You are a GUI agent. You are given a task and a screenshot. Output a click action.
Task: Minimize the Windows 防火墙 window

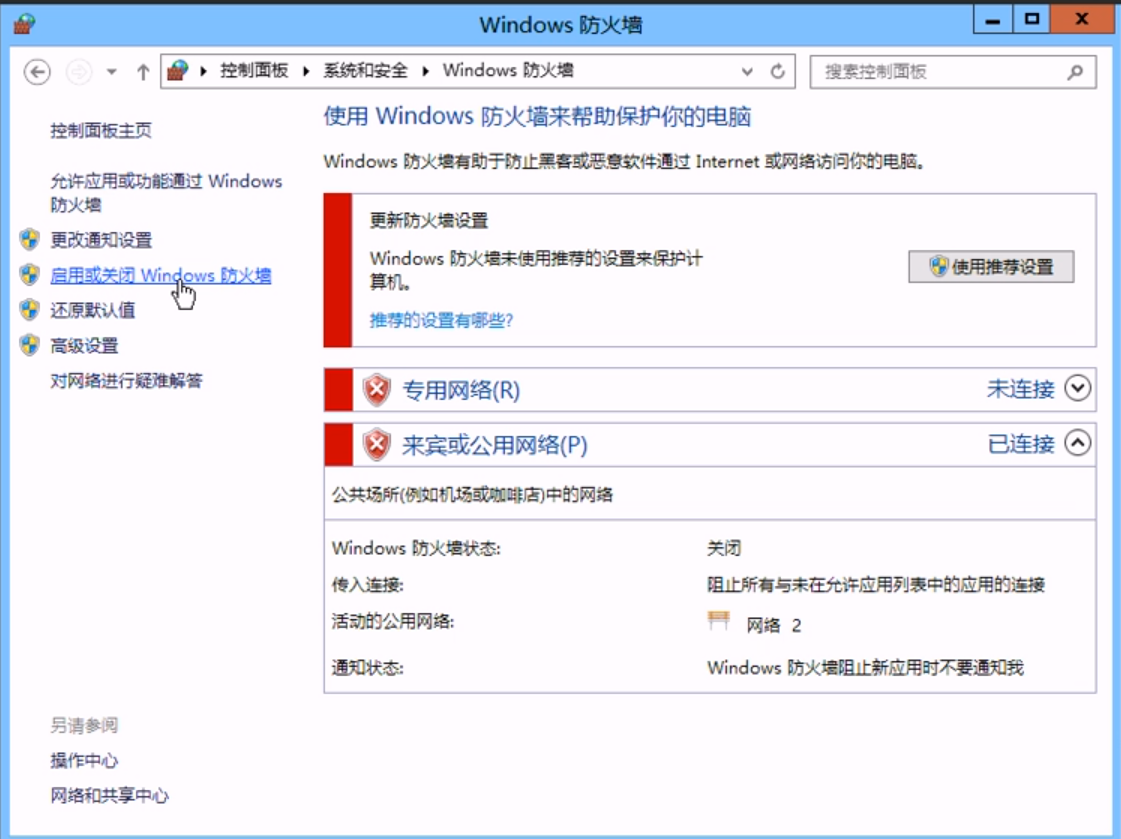click(x=992, y=20)
